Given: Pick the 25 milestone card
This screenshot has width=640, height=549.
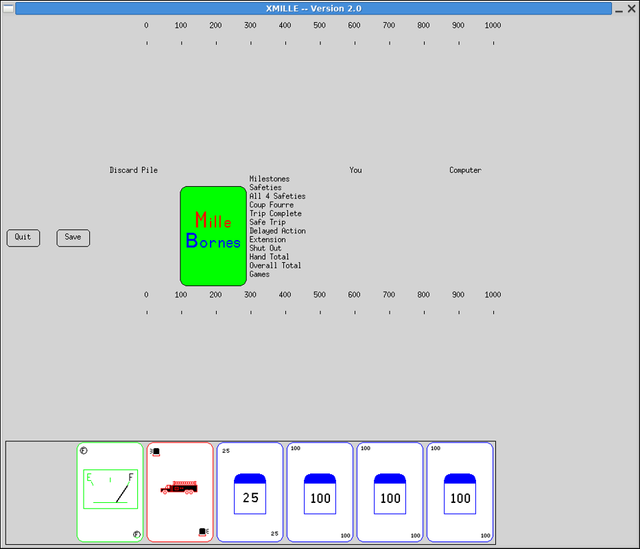Looking at the screenshot, I should [250, 492].
